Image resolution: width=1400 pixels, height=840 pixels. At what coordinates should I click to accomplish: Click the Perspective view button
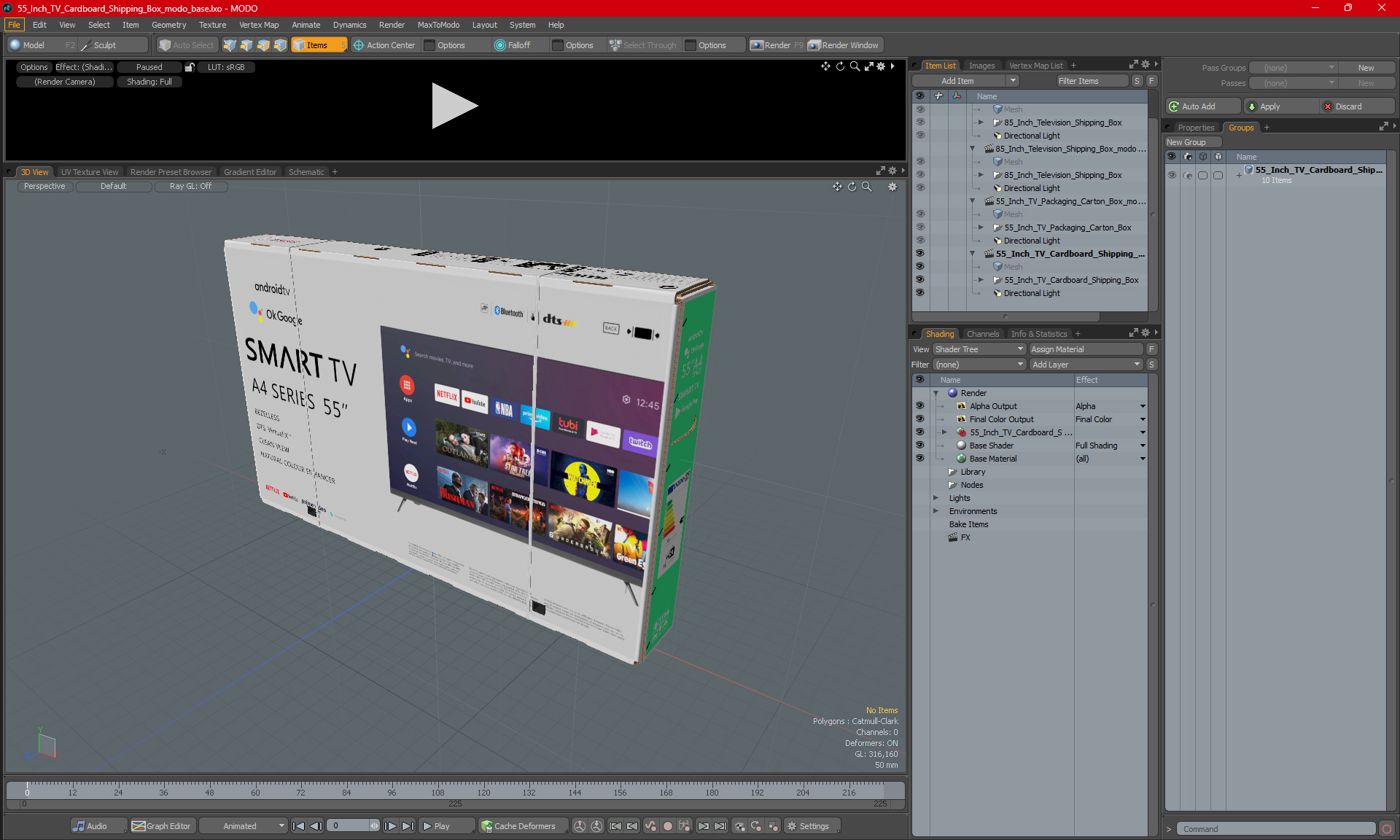coord(44,187)
